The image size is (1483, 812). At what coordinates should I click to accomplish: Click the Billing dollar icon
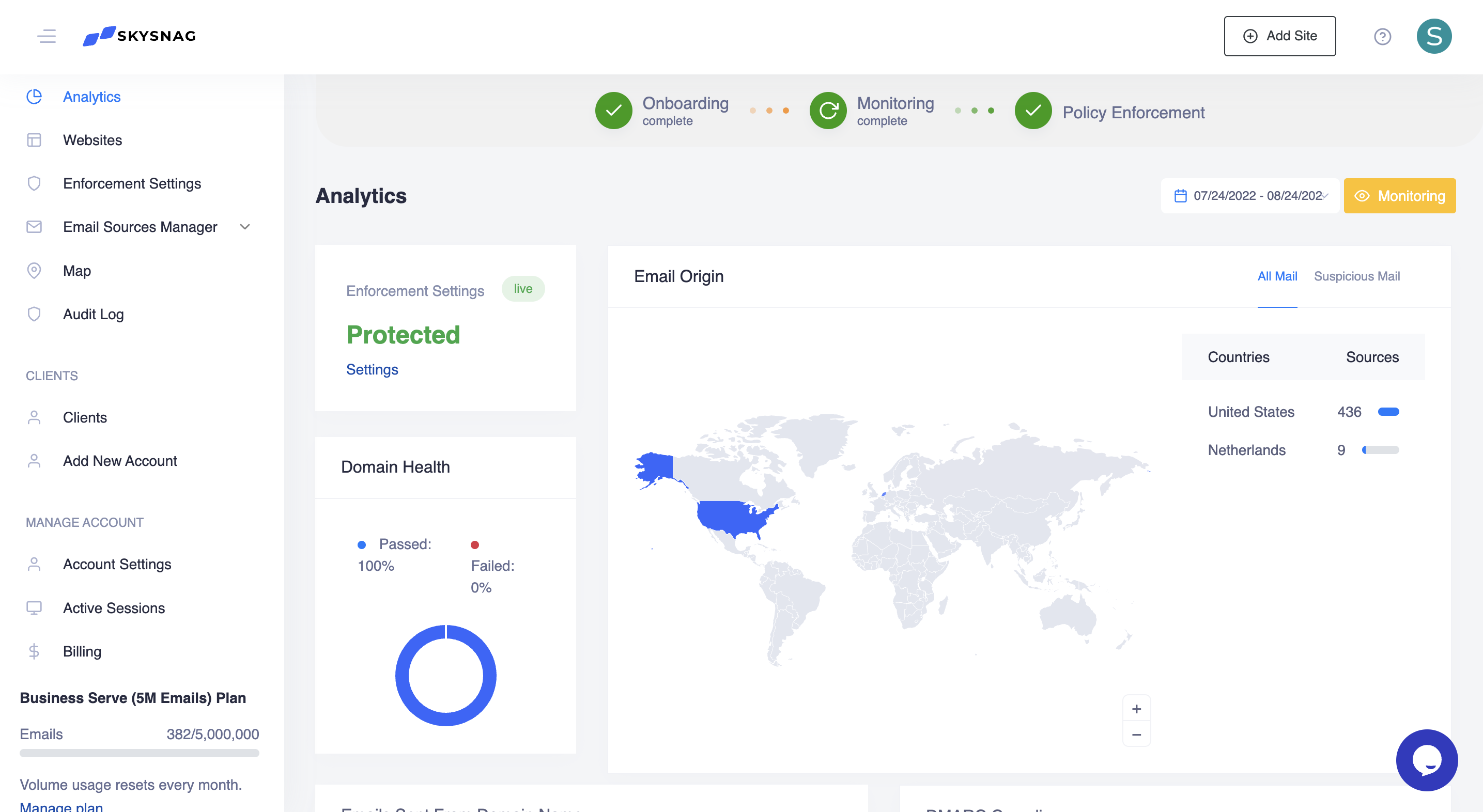click(x=34, y=651)
